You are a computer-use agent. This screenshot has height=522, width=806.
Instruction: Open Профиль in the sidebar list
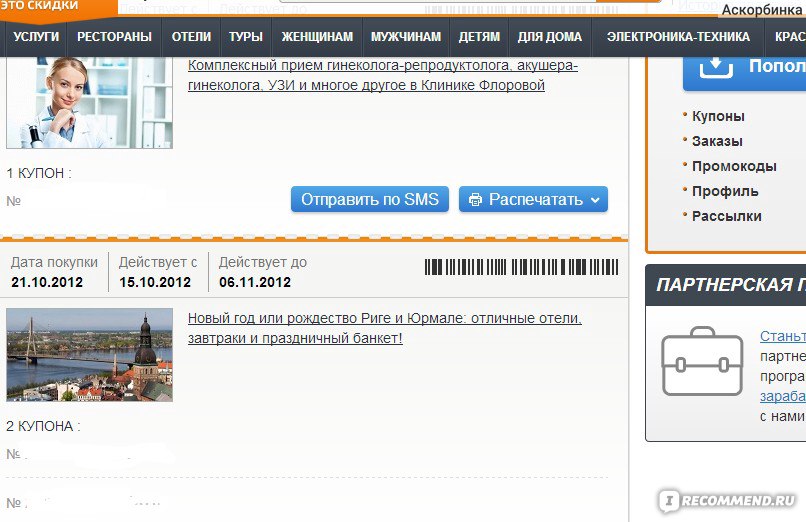(725, 191)
